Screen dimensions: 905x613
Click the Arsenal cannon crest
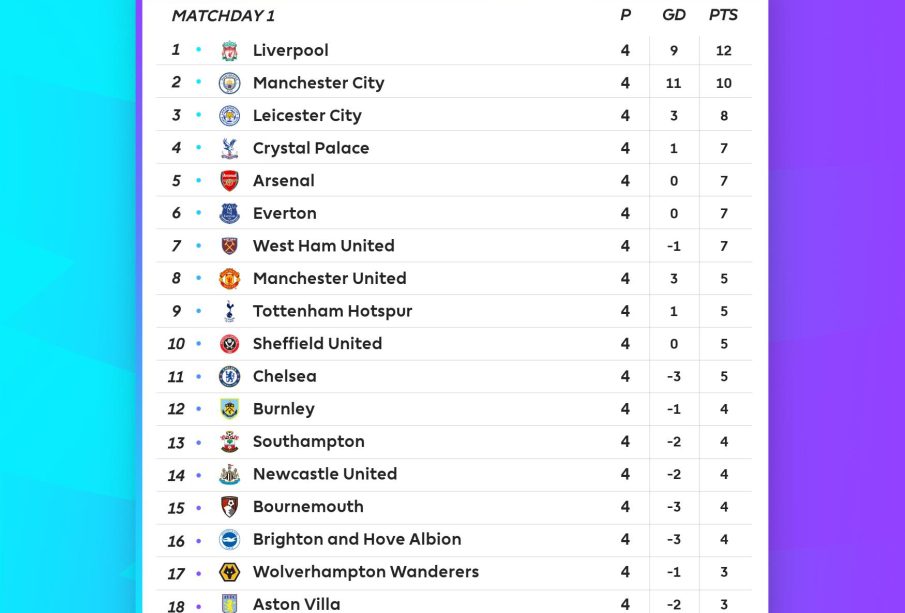click(230, 181)
